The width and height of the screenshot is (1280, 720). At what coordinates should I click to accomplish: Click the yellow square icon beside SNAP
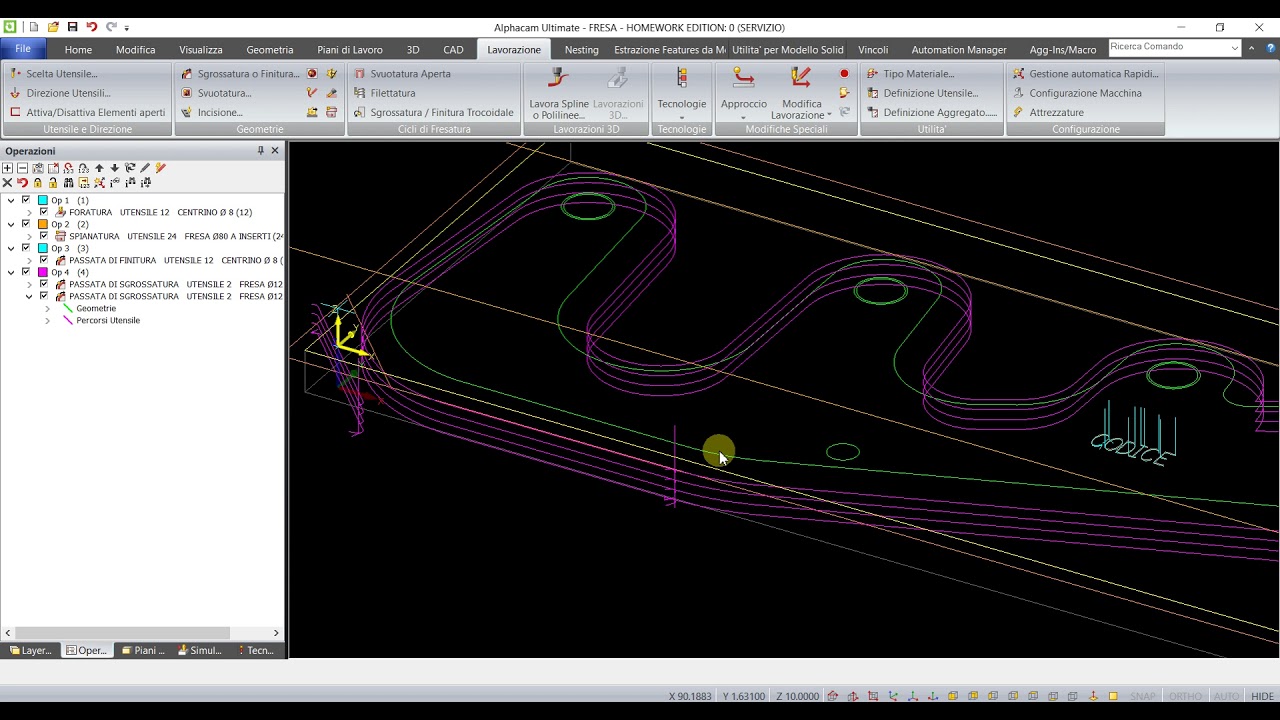[1113, 696]
